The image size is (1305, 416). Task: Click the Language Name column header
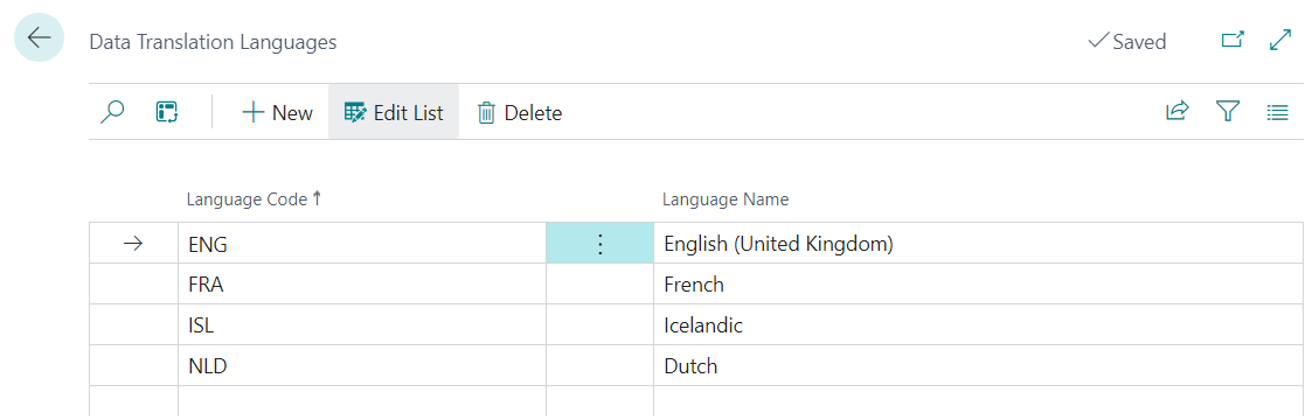pos(725,199)
